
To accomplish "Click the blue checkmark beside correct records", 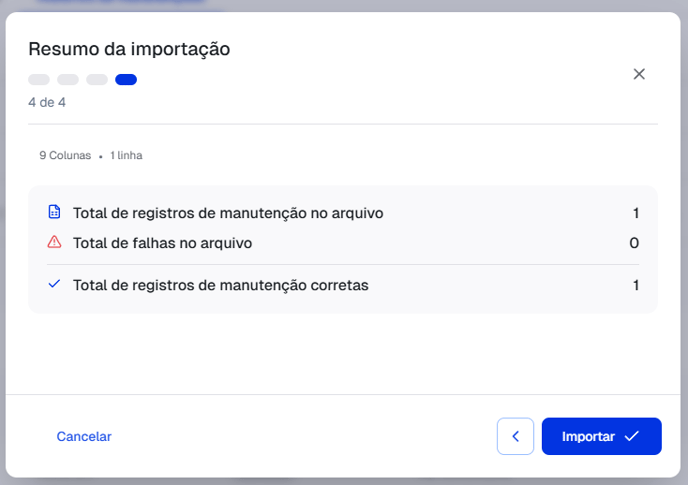I will coord(54,284).
